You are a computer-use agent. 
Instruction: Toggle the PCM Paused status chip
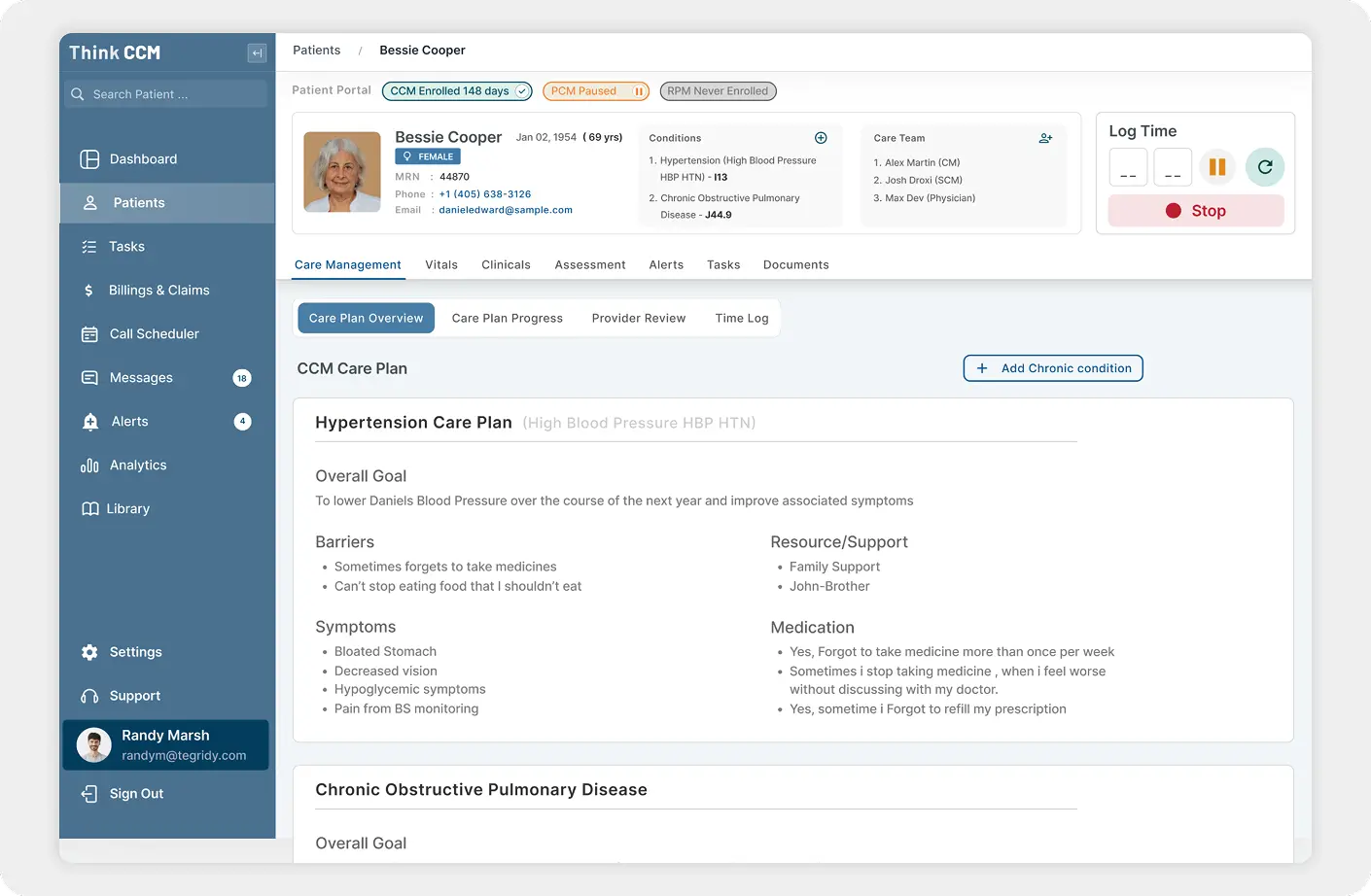596,90
